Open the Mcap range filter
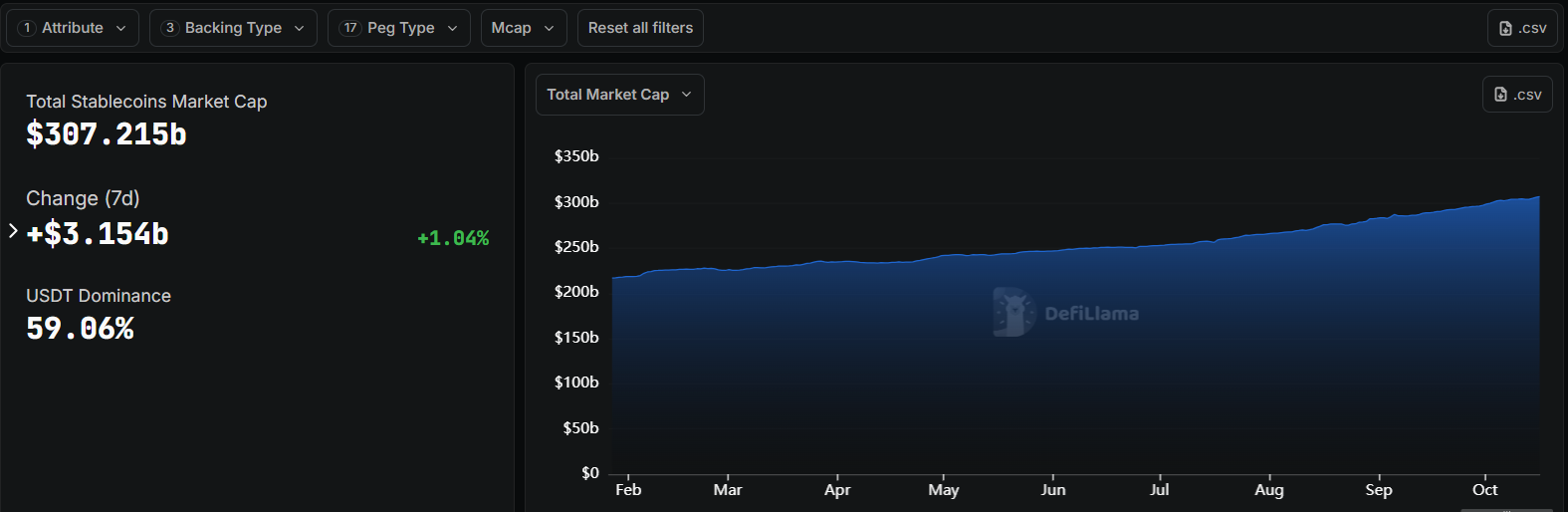 click(x=523, y=28)
